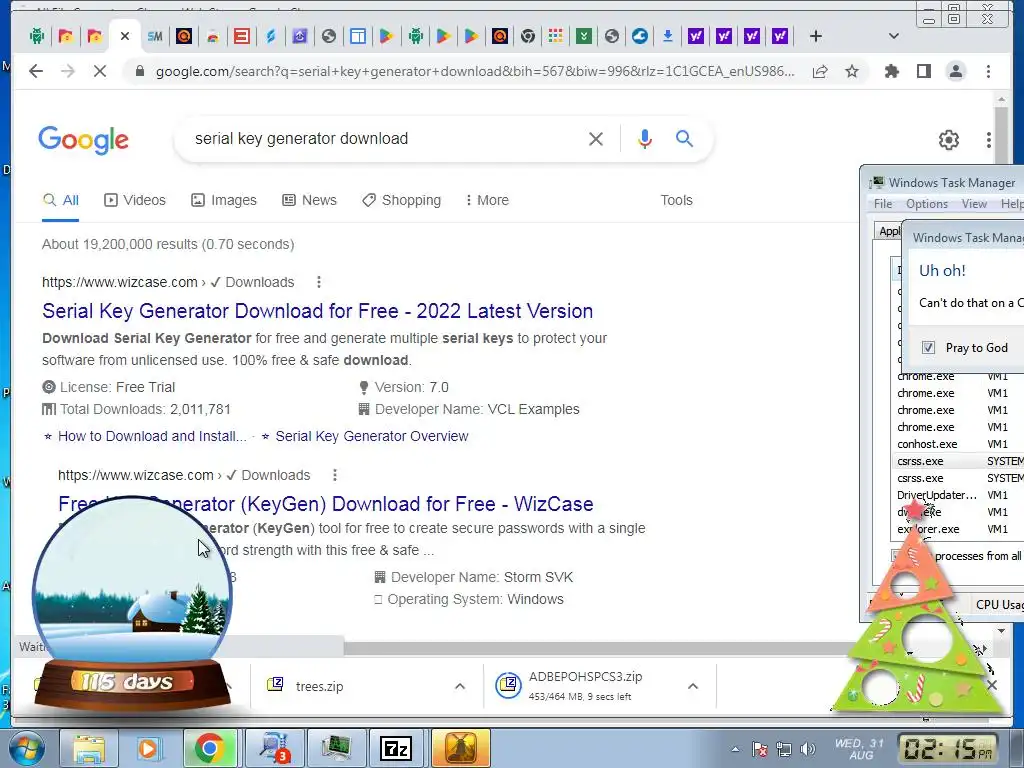The image size is (1024, 768).
Task: Open the Windows Start orb
Action: click(x=27, y=748)
